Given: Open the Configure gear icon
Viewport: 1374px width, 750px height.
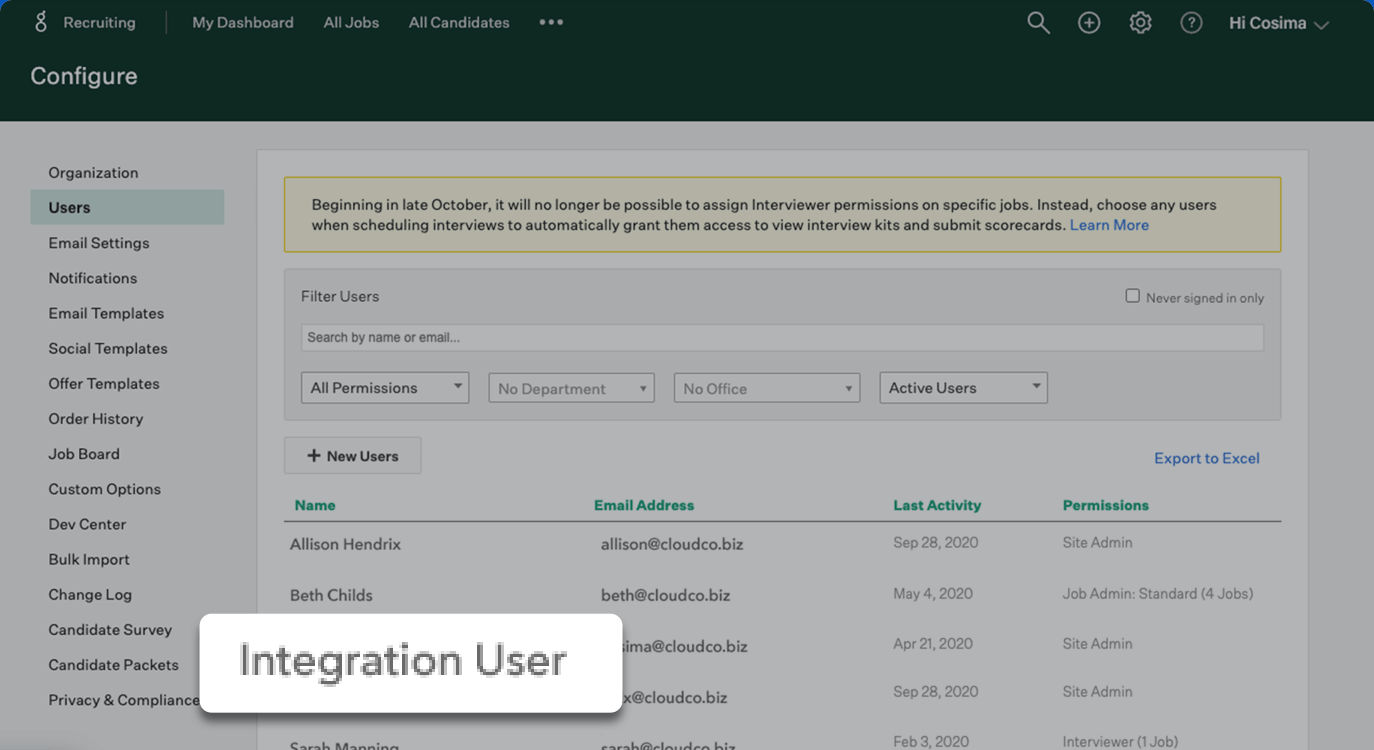Looking at the screenshot, I should point(1140,23).
